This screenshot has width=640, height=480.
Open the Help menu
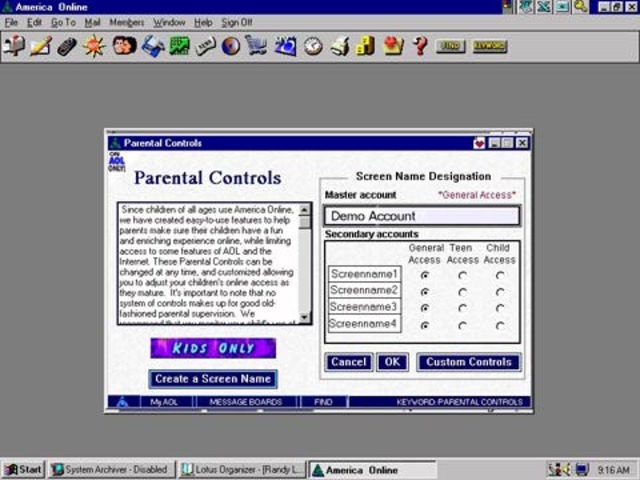(x=203, y=22)
